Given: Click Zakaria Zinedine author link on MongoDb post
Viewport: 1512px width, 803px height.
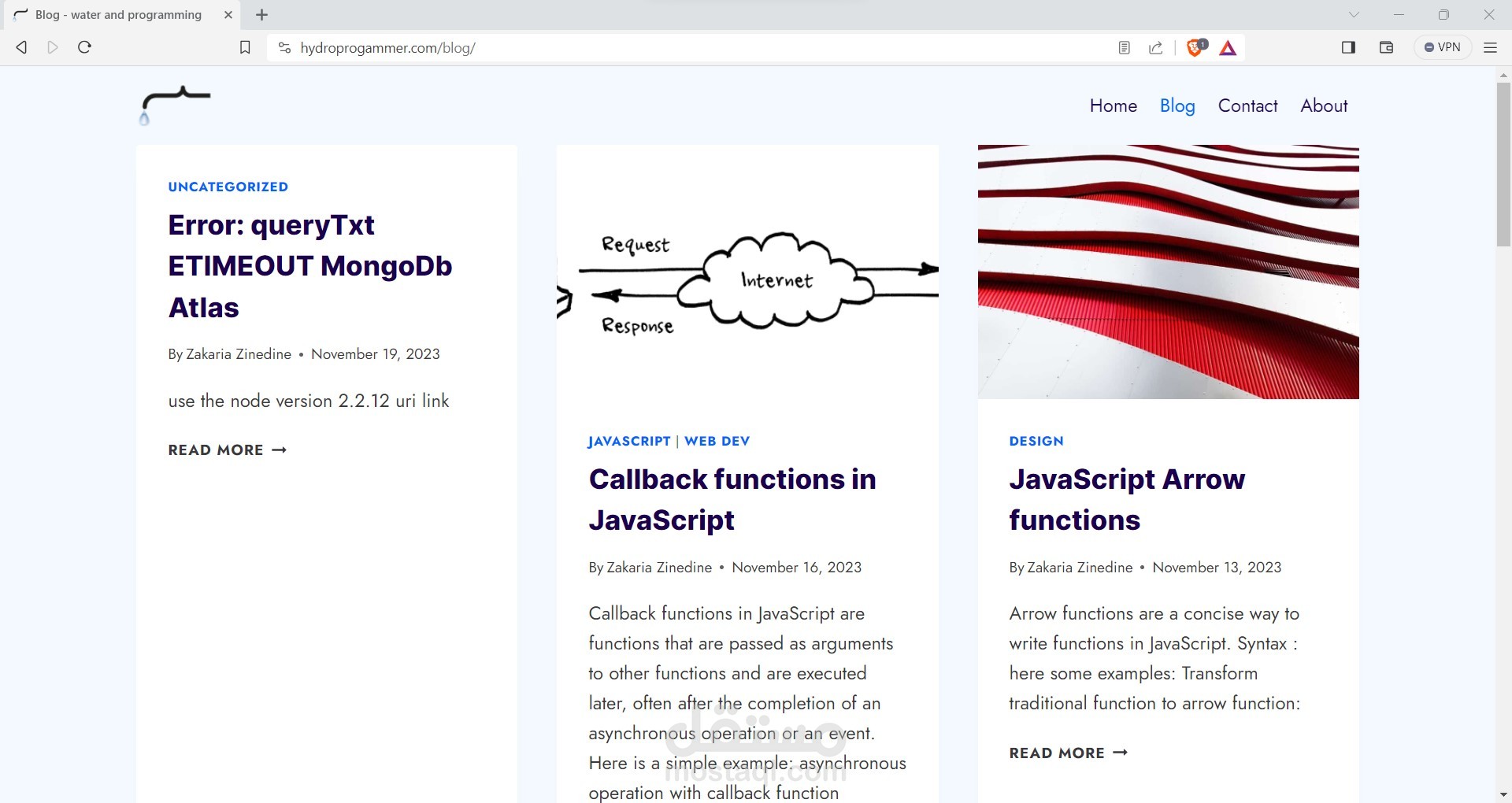Looking at the screenshot, I should [239, 354].
